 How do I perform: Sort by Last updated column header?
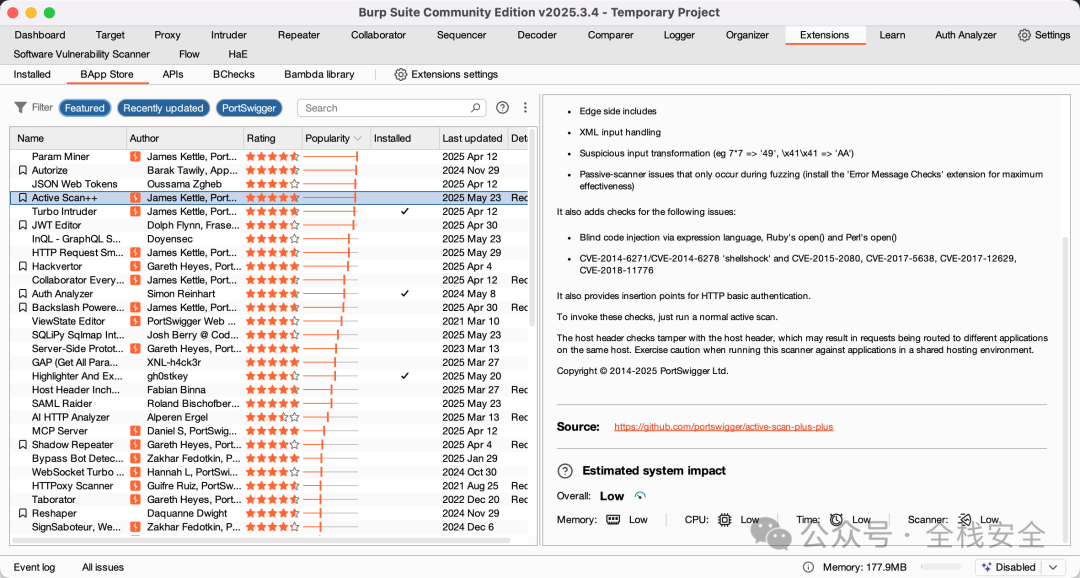click(473, 138)
